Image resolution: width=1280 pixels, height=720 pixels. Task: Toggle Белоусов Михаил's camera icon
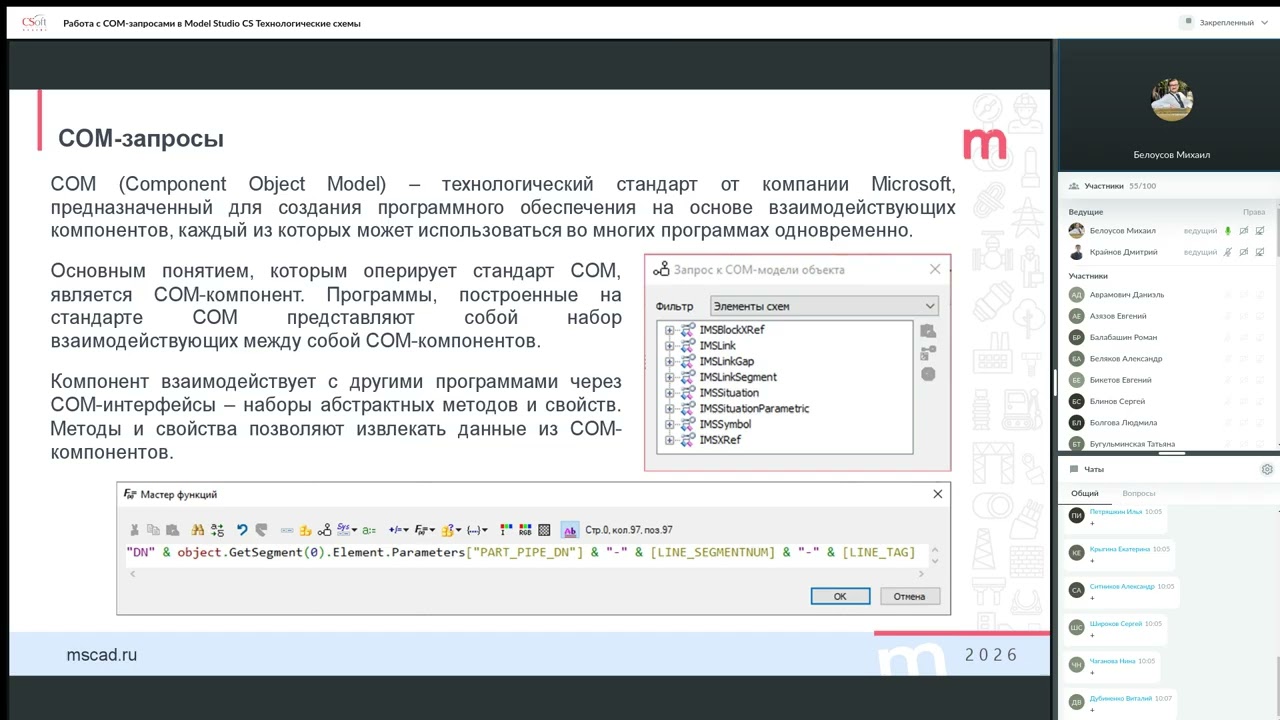click(x=1244, y=231)
